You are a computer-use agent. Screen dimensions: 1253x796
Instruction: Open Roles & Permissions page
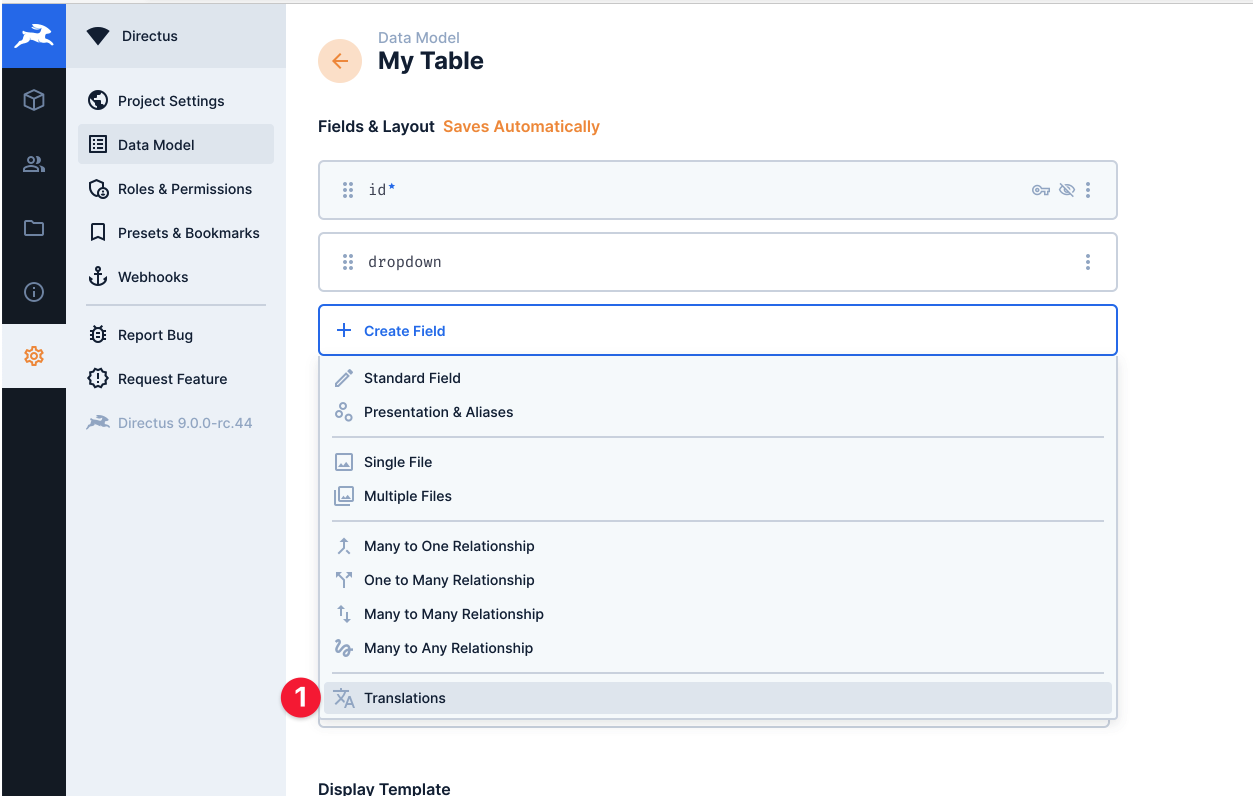[176, 189]
